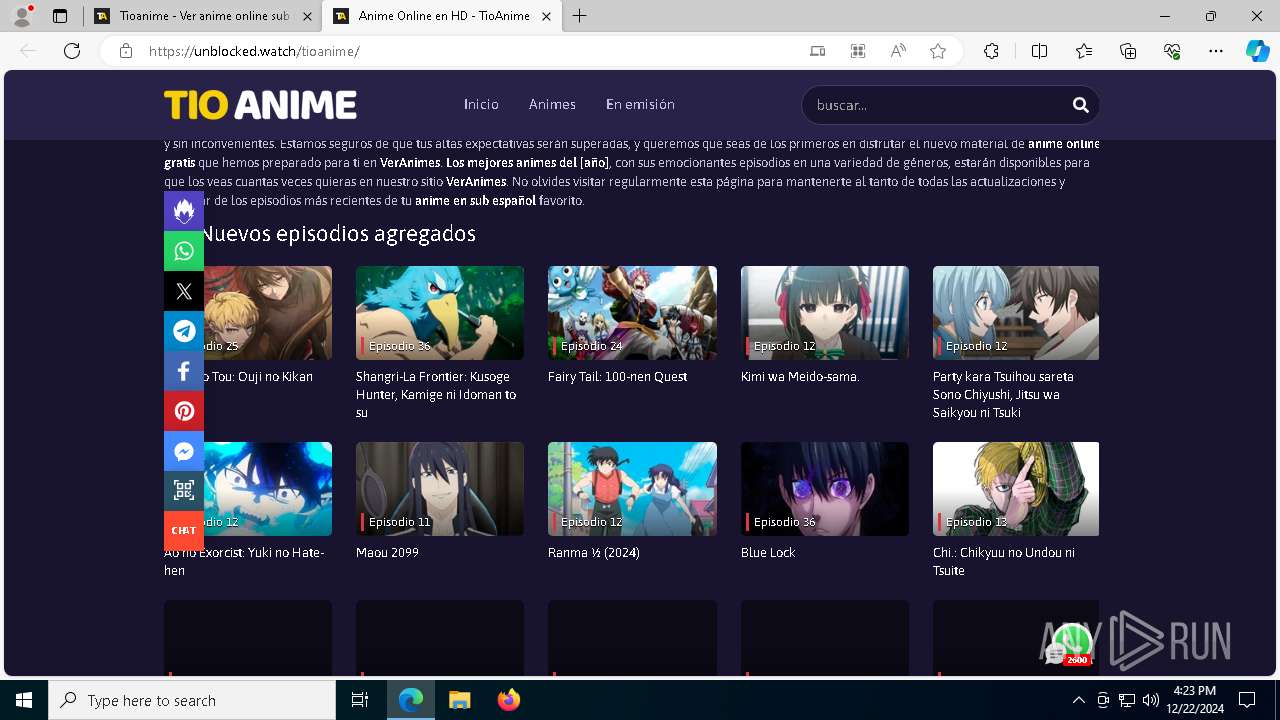Click Blue Lock title link
This screenshot has width=1280, height=720.
coord(768,553)
